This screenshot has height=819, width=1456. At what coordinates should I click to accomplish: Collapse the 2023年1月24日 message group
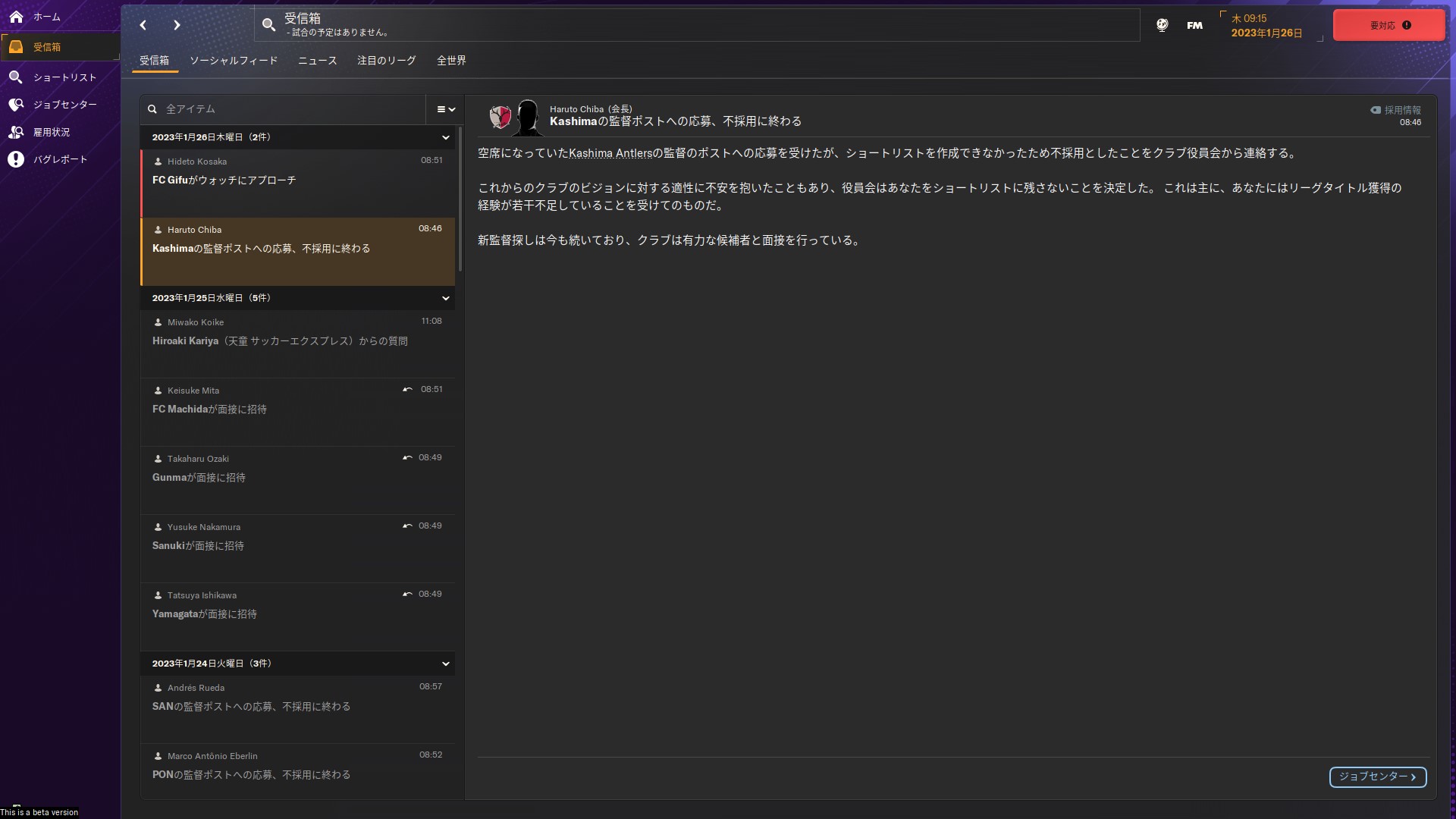click(445, 664)
